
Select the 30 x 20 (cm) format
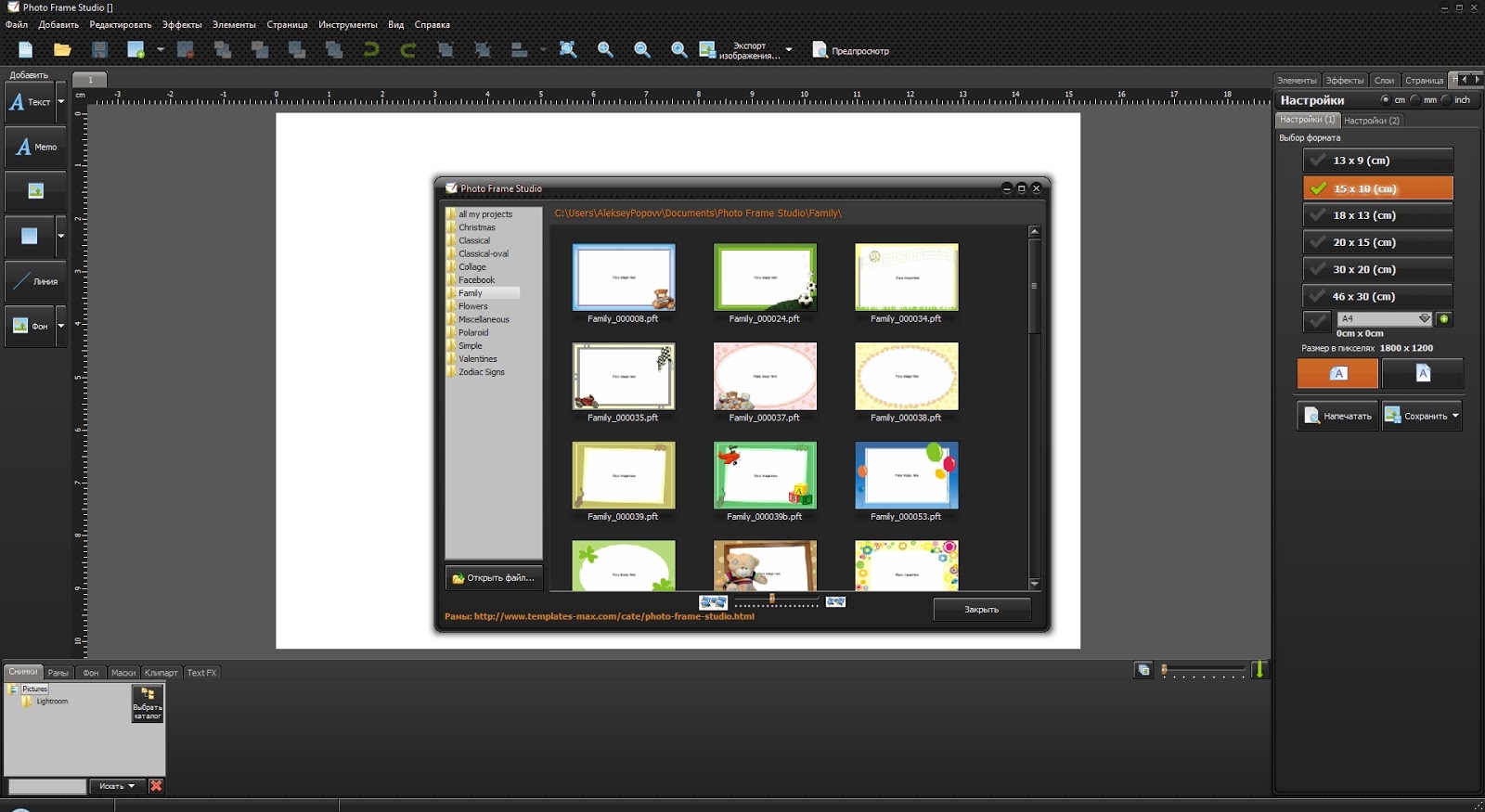(1378, 269)
